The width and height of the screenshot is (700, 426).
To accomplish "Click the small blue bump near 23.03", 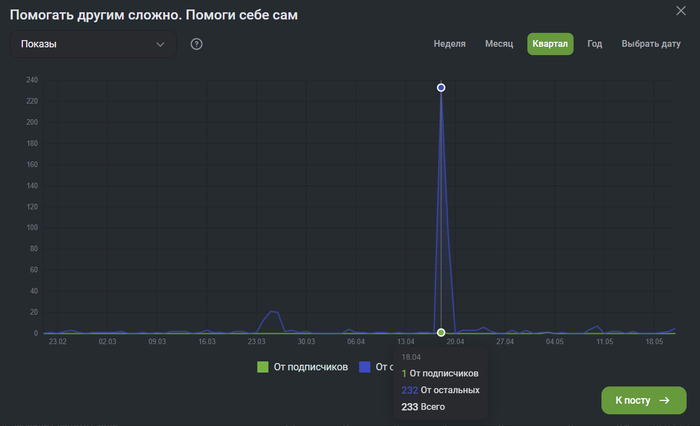I will pos(271,313).
